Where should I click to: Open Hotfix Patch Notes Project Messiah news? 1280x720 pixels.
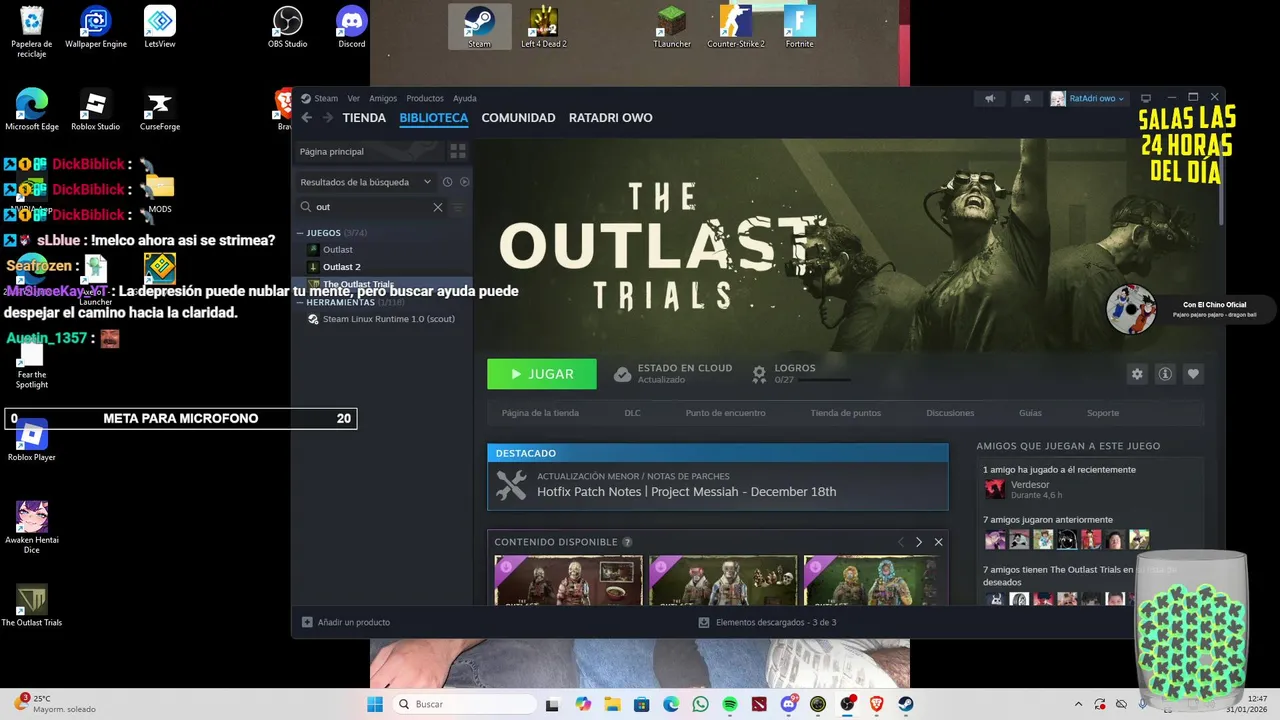click(x=717, y=486)
